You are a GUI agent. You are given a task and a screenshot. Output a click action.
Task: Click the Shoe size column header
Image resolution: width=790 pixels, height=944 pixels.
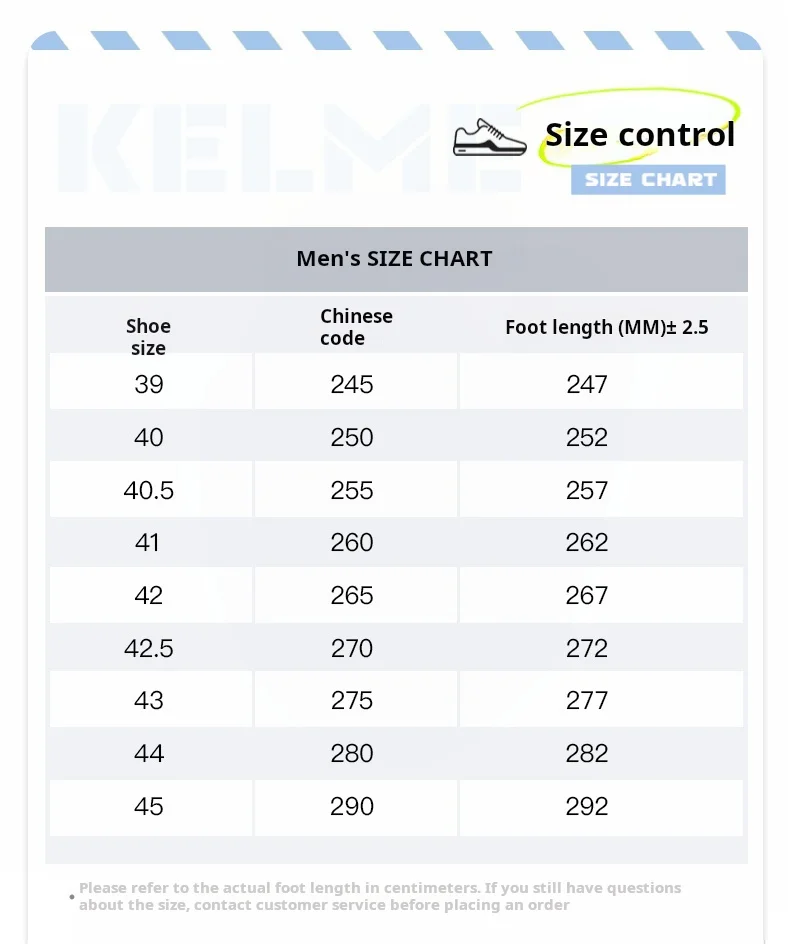148,337
